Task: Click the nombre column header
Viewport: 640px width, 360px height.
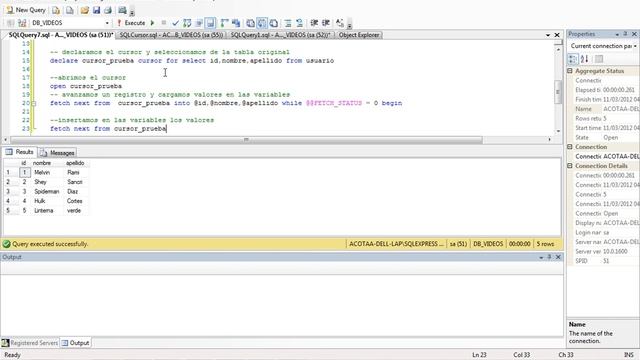Action: (x=47, y=163)
